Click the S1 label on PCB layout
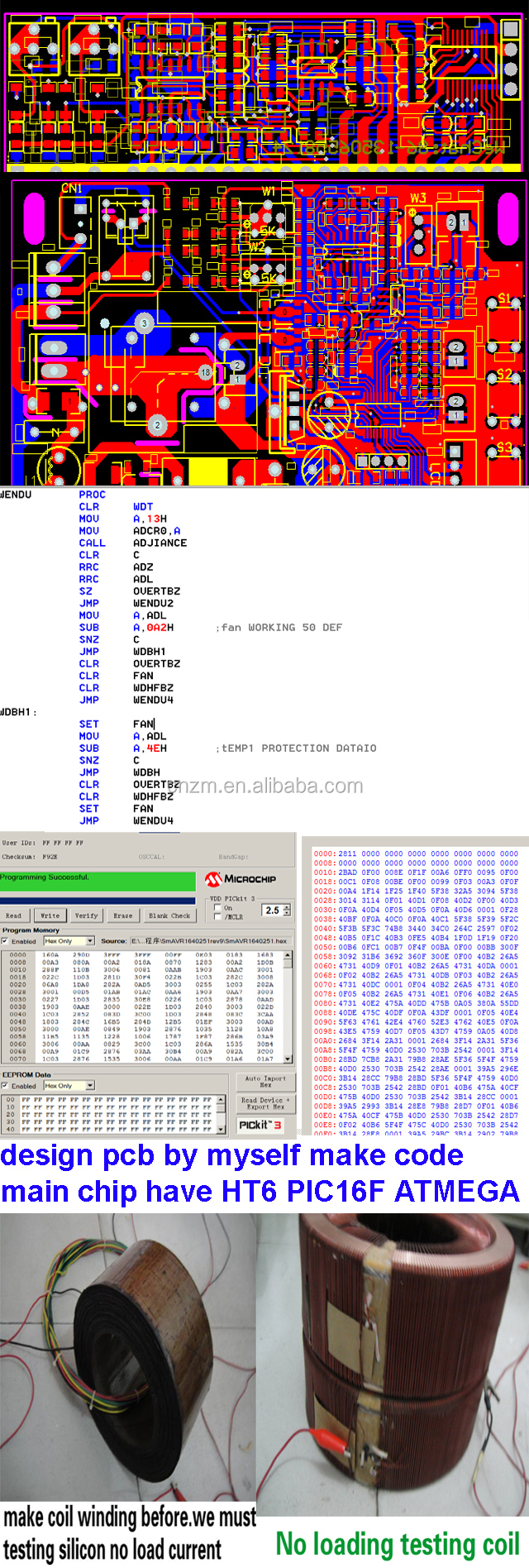This screenshot has height=1568, width=529. (x=504, y=299)
